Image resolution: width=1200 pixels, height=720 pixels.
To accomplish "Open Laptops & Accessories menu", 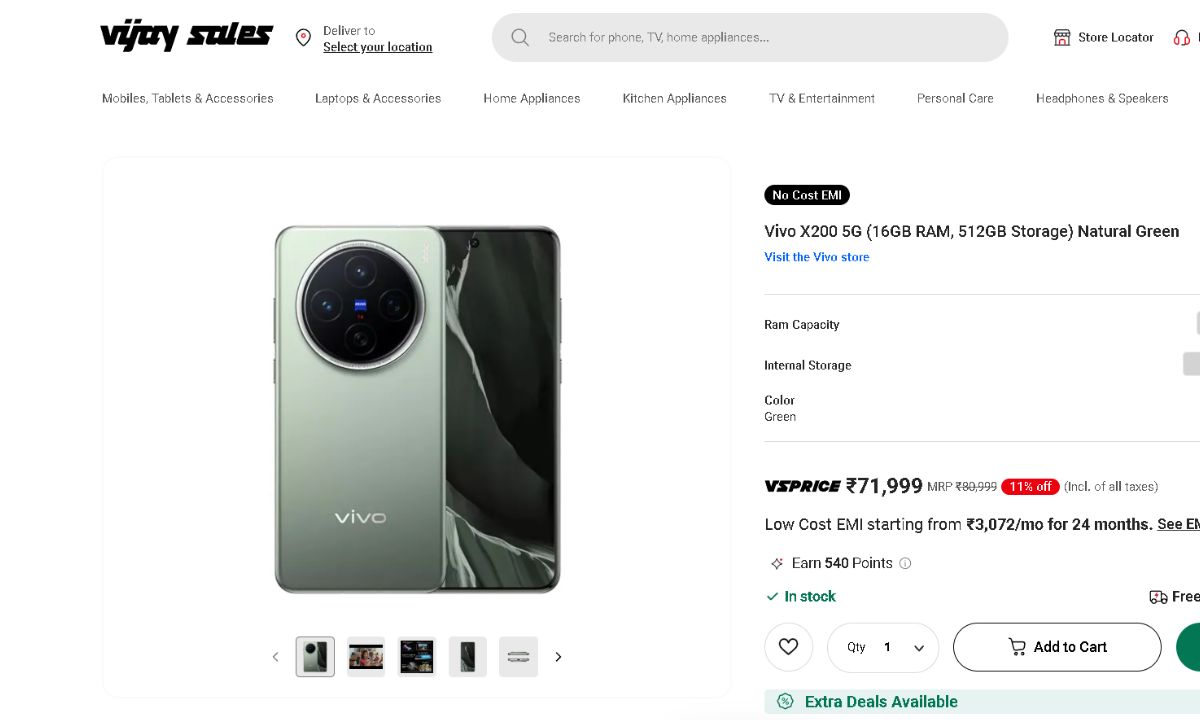I will point(378,98).
